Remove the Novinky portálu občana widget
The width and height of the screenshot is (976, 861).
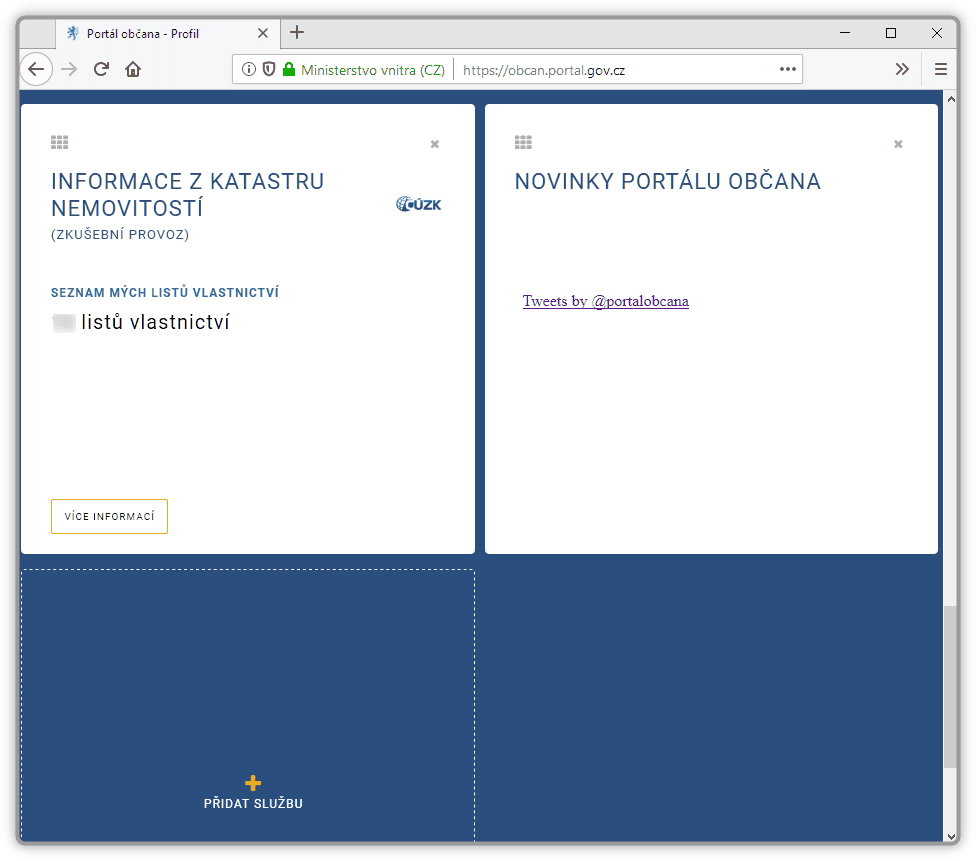(x=898, y=144)
